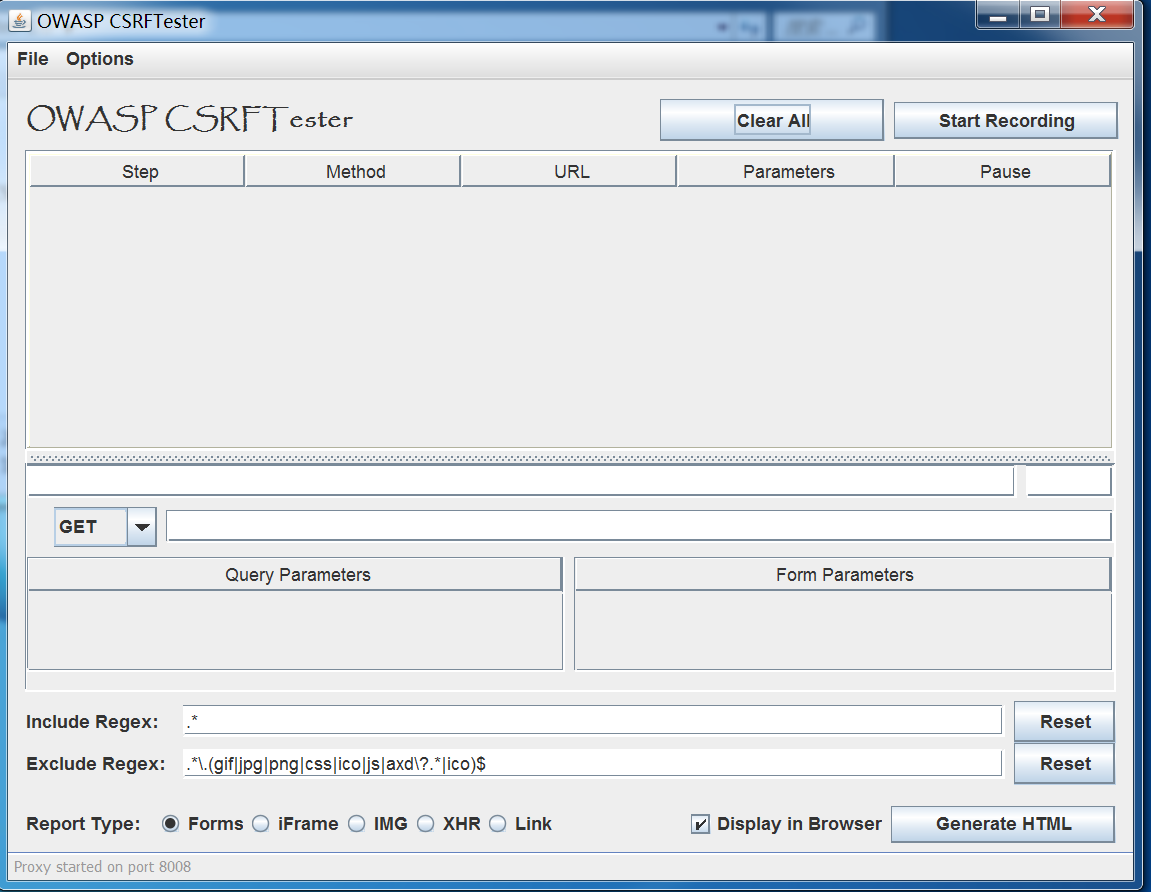Focus the Include Regex field
The width and height of the screenshot is (1151, 892).
point(592,721)
